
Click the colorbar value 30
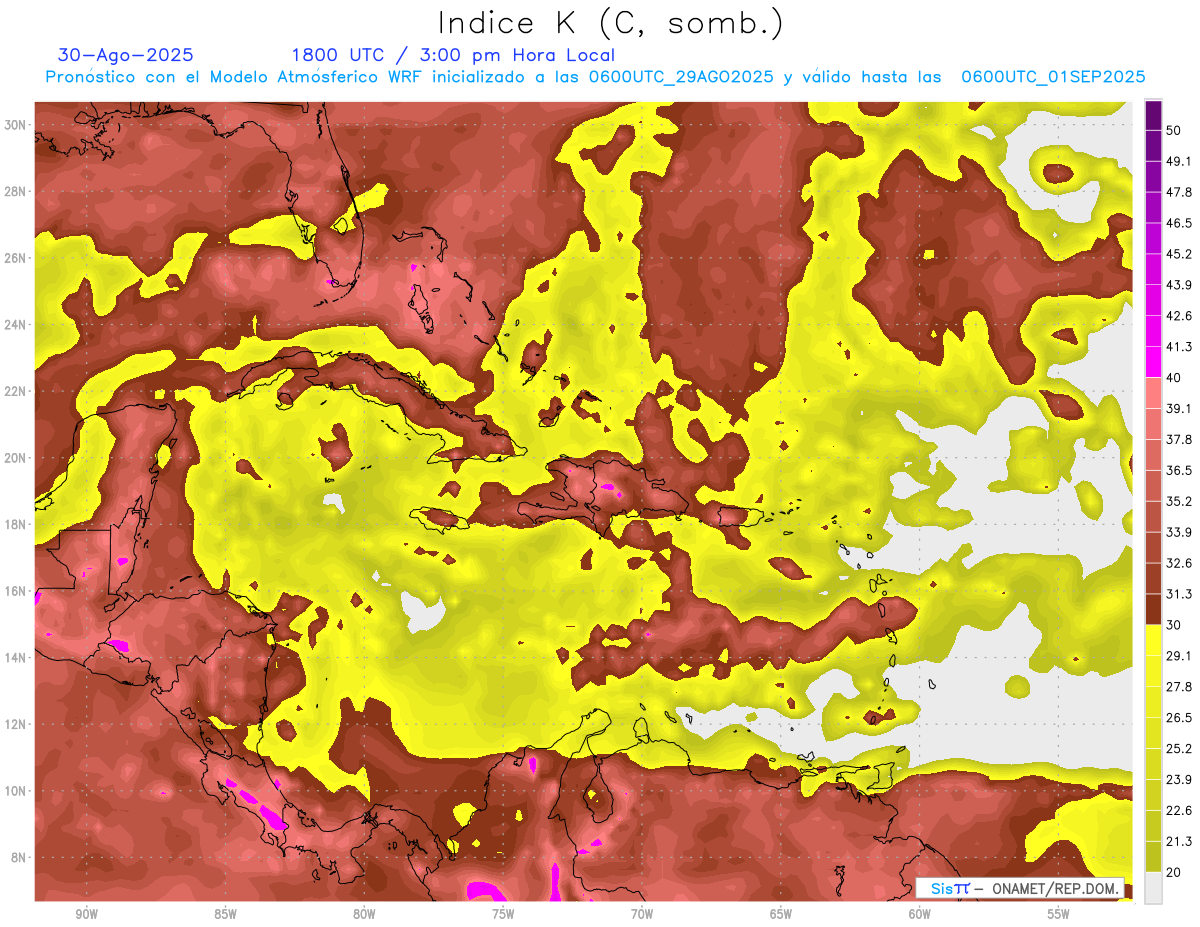pos(1174,625)
